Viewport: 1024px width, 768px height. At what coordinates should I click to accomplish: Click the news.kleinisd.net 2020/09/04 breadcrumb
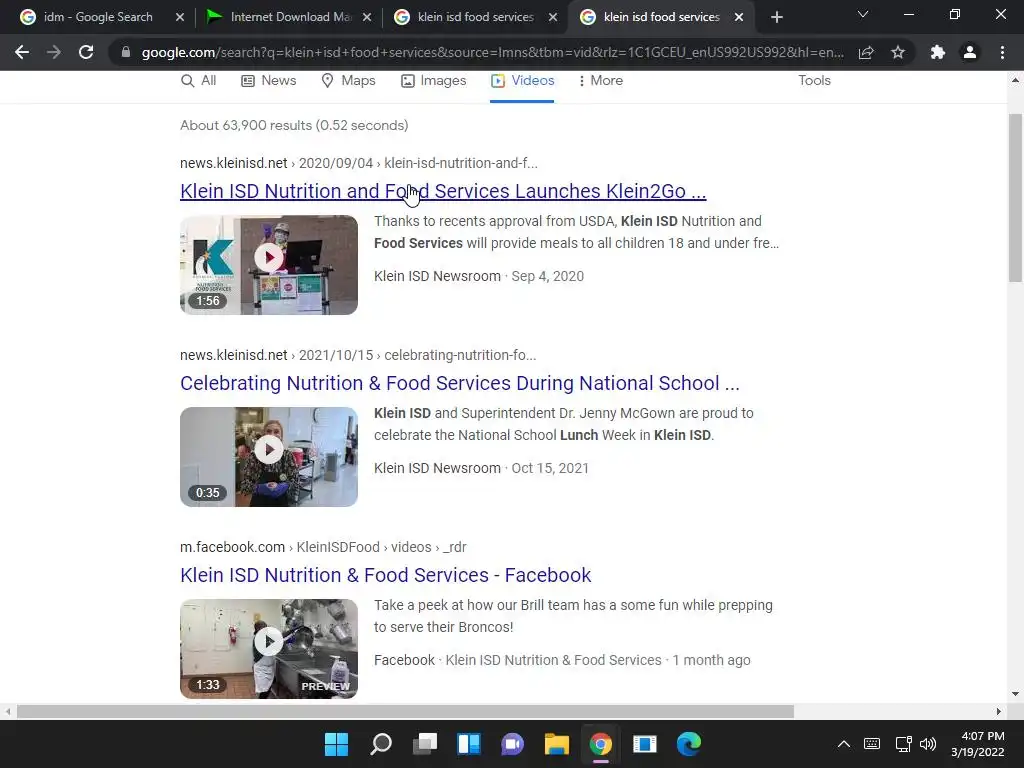(x=359, y=163)
